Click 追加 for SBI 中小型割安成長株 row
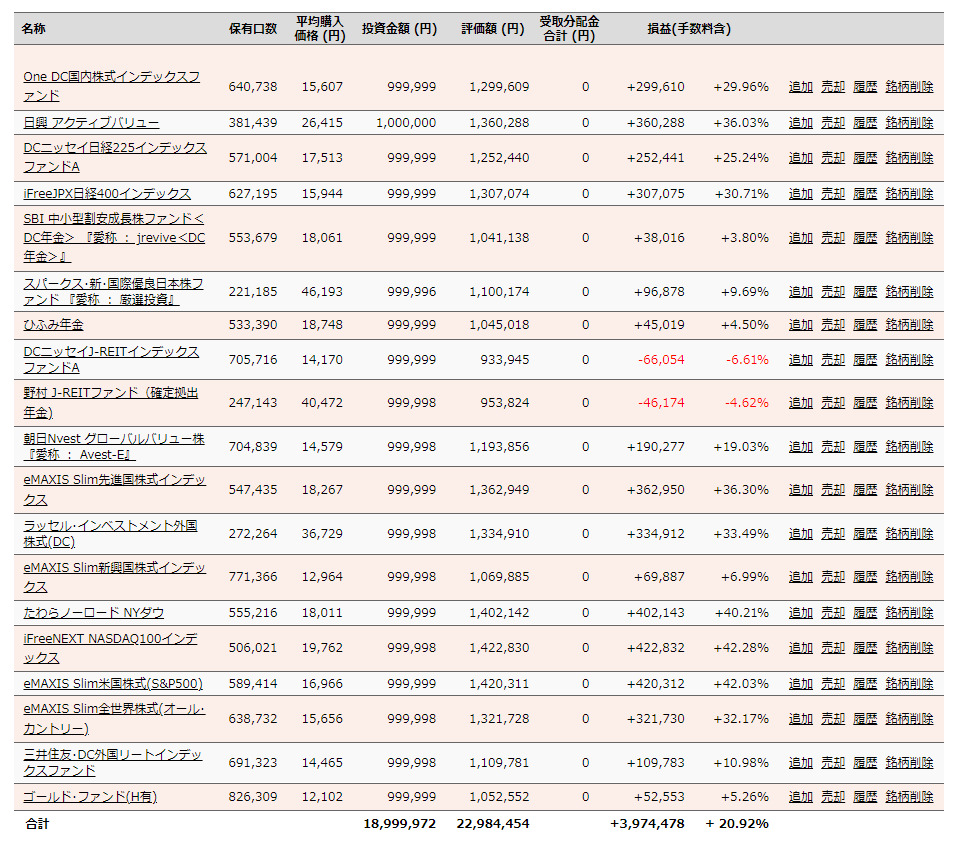The height and width of the screenshot is (841, 957). click(x=800, y=237)
